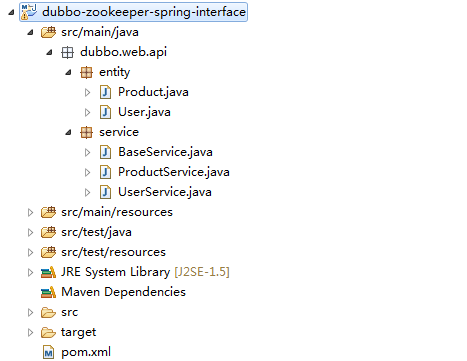Click the Product.java file icon
The width and height of the screenshot is (467, 361).
point(105,92)
